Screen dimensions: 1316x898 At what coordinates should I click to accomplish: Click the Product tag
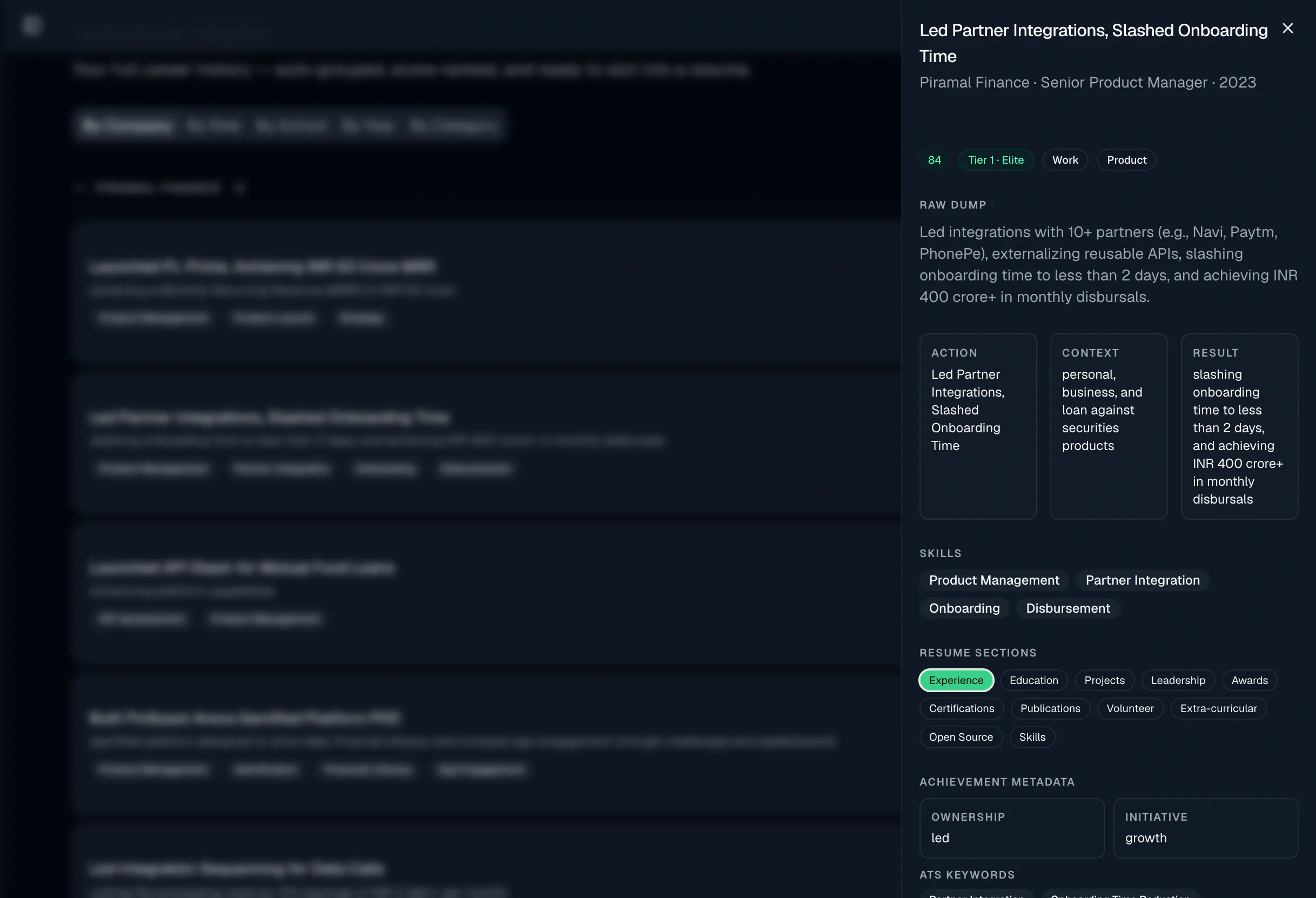coord(1126,160)
